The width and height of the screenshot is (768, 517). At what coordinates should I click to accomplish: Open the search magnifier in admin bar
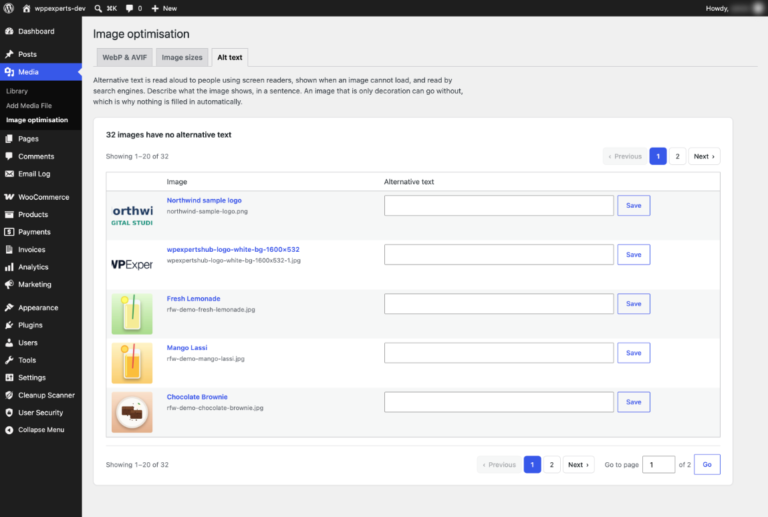[x=98, y=8]
